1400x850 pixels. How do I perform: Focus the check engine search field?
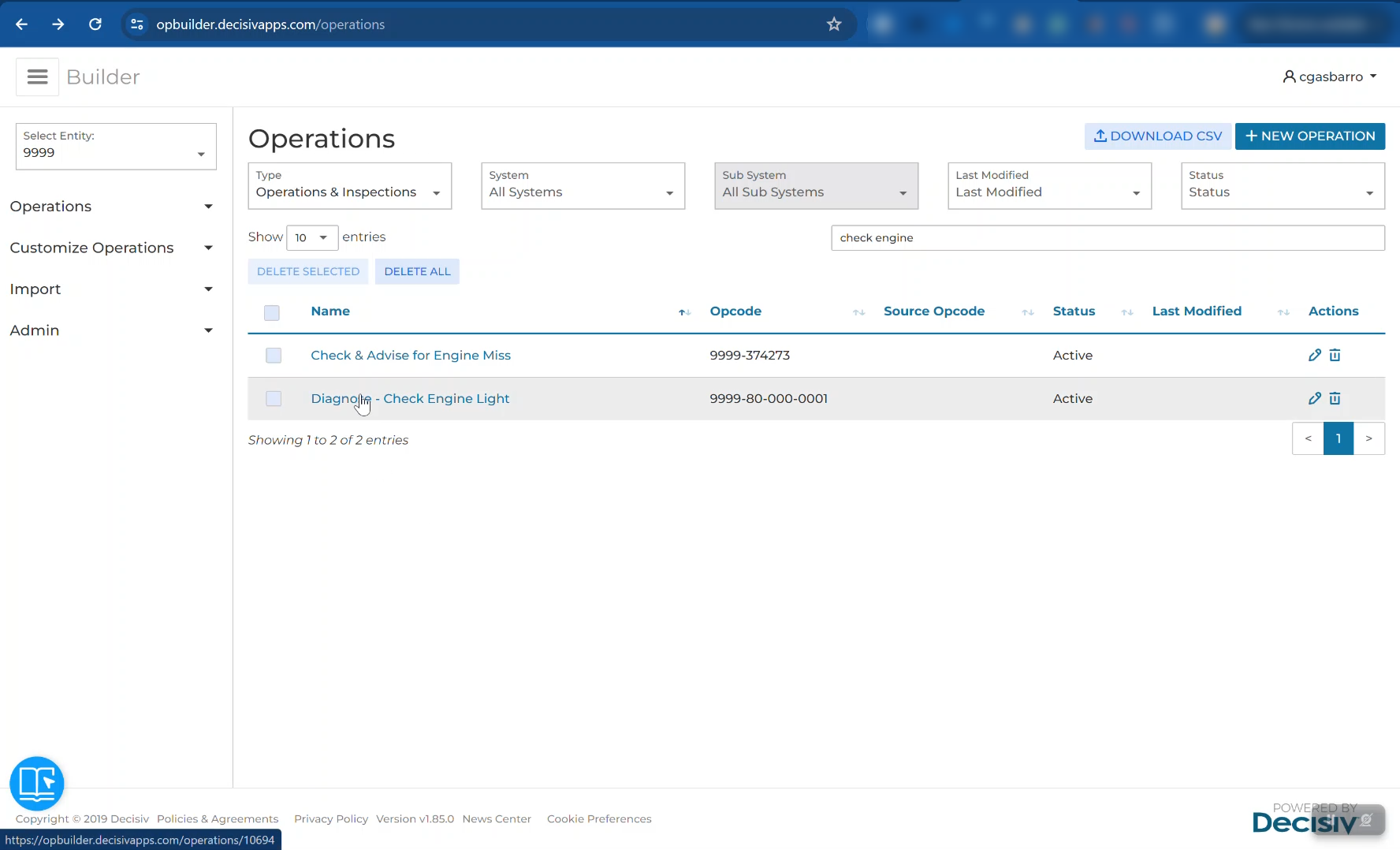[x=1108, y=238]
